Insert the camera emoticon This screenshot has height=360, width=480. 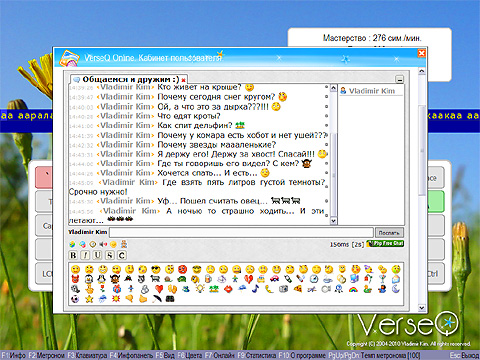(x=283, y=289)
